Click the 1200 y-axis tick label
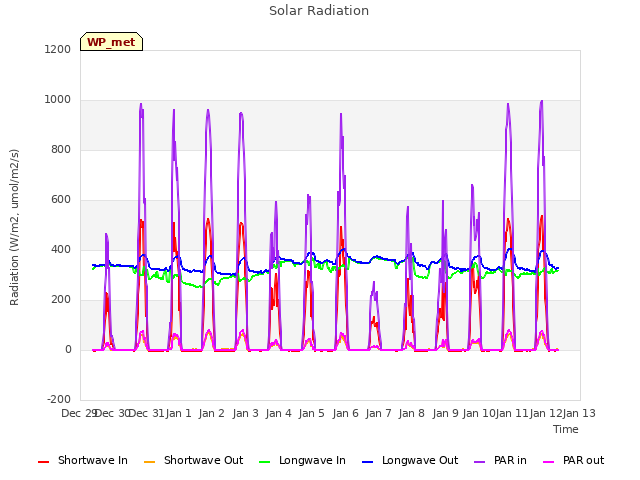640x480 pixels. 58,49
